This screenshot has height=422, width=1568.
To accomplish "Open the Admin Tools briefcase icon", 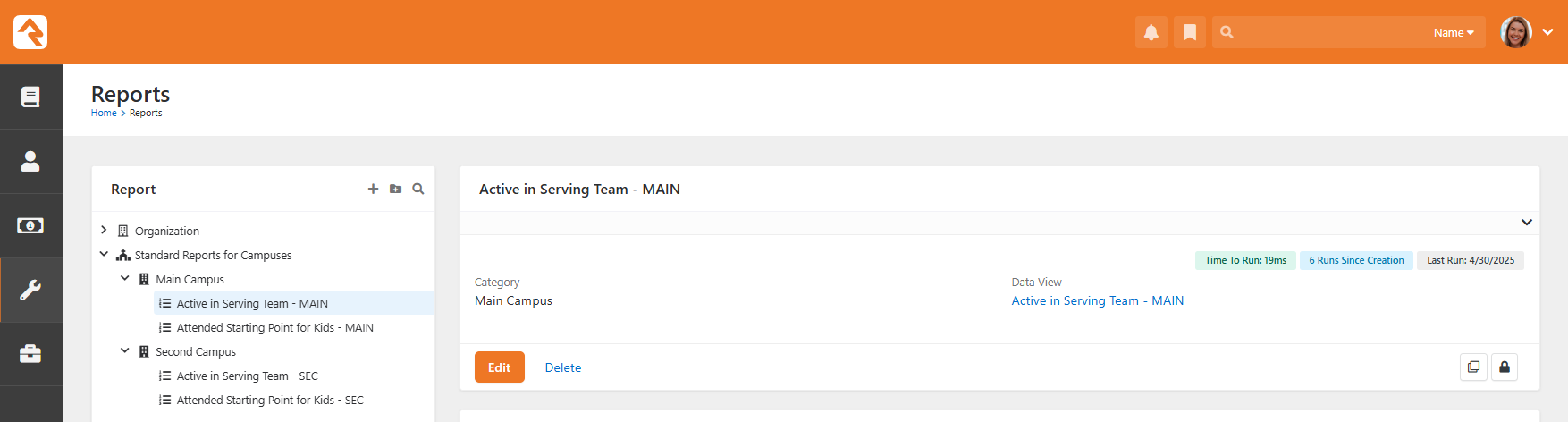I will [x=30, y=354].
